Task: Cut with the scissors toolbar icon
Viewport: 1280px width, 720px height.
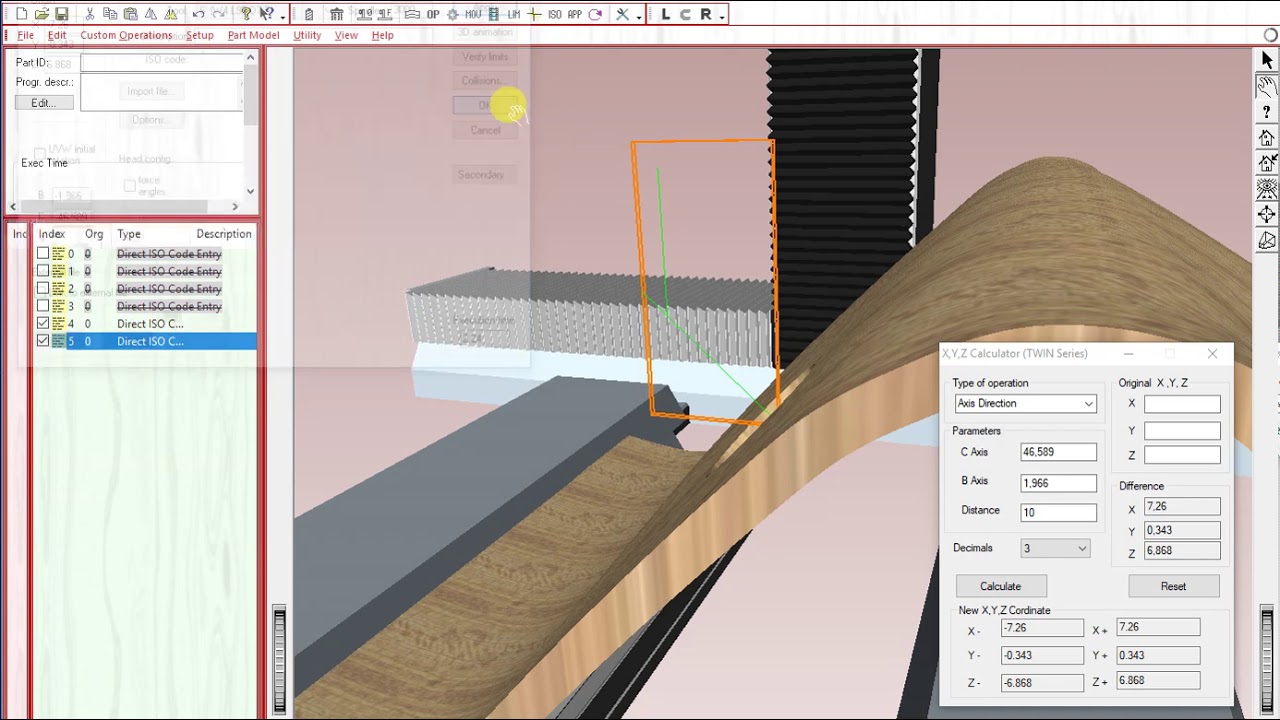Action: (x=89, y=14)
